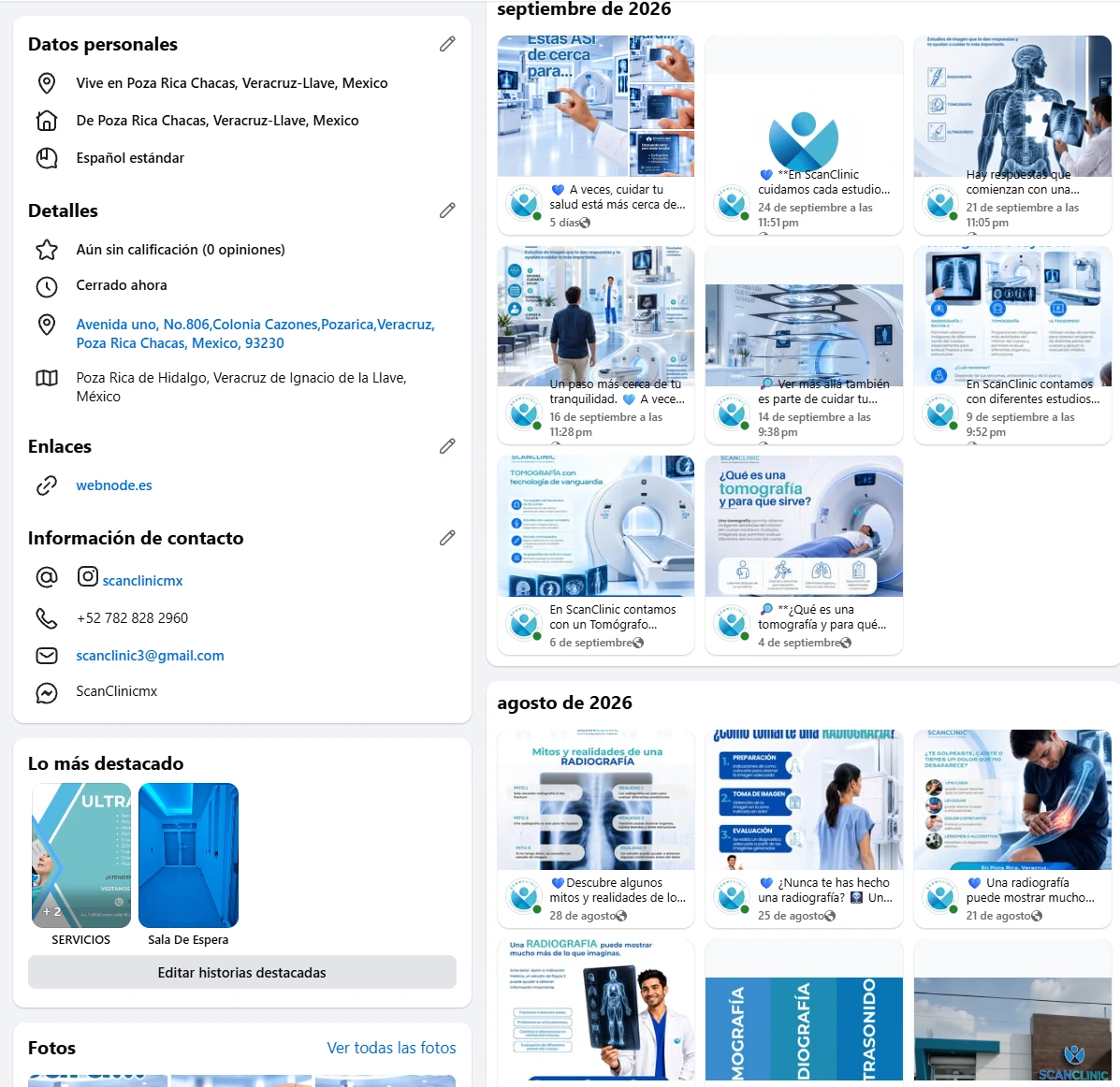Open the 16 de septiembre post image
The width and height of the screenshot is (1120, 1087).
tap(596, 315)
